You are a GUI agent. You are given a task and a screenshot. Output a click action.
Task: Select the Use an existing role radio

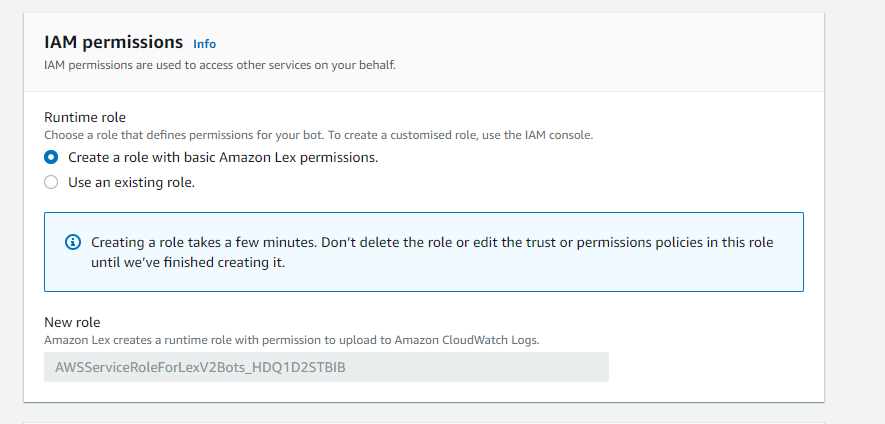point(51,183)
